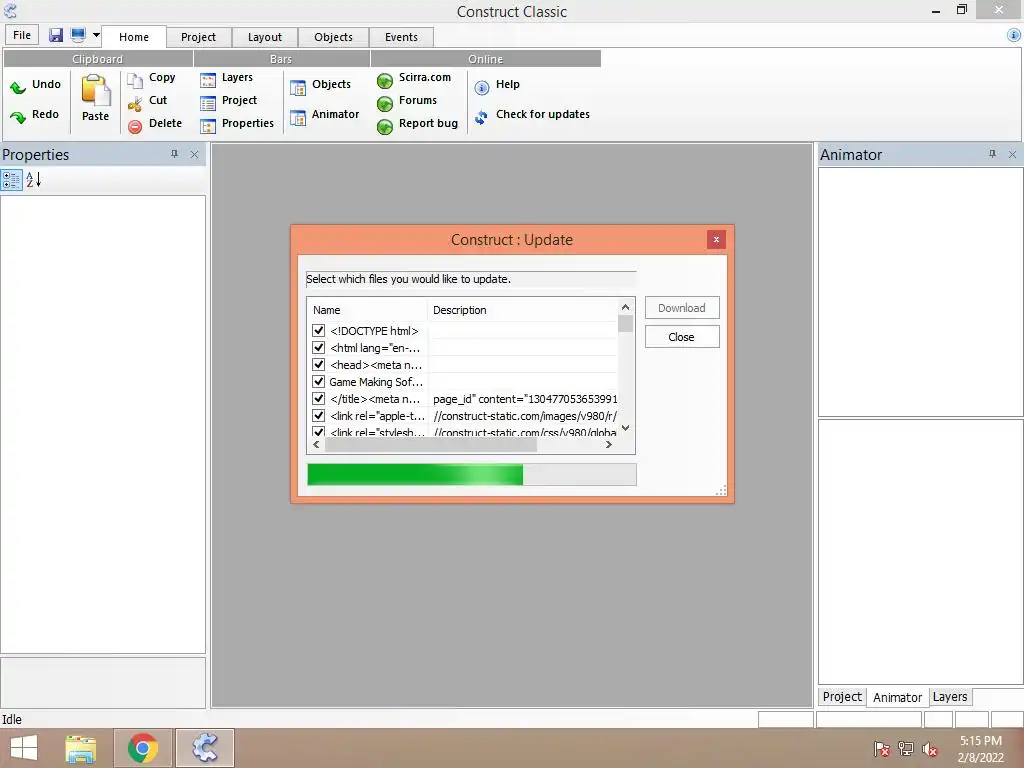1024x768 pixels.
Task: Uncheck the <!DOCTYPE html> file
Action: pos(319,330)
